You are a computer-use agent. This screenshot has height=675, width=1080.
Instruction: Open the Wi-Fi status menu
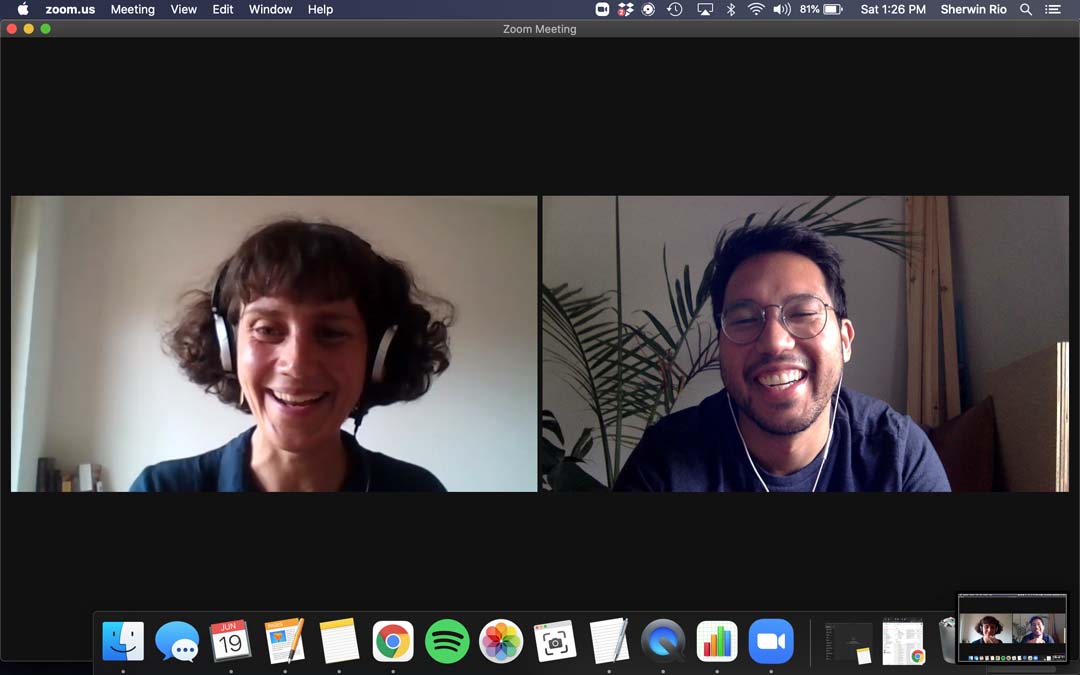pyautogui.click(x=756, y=9)
